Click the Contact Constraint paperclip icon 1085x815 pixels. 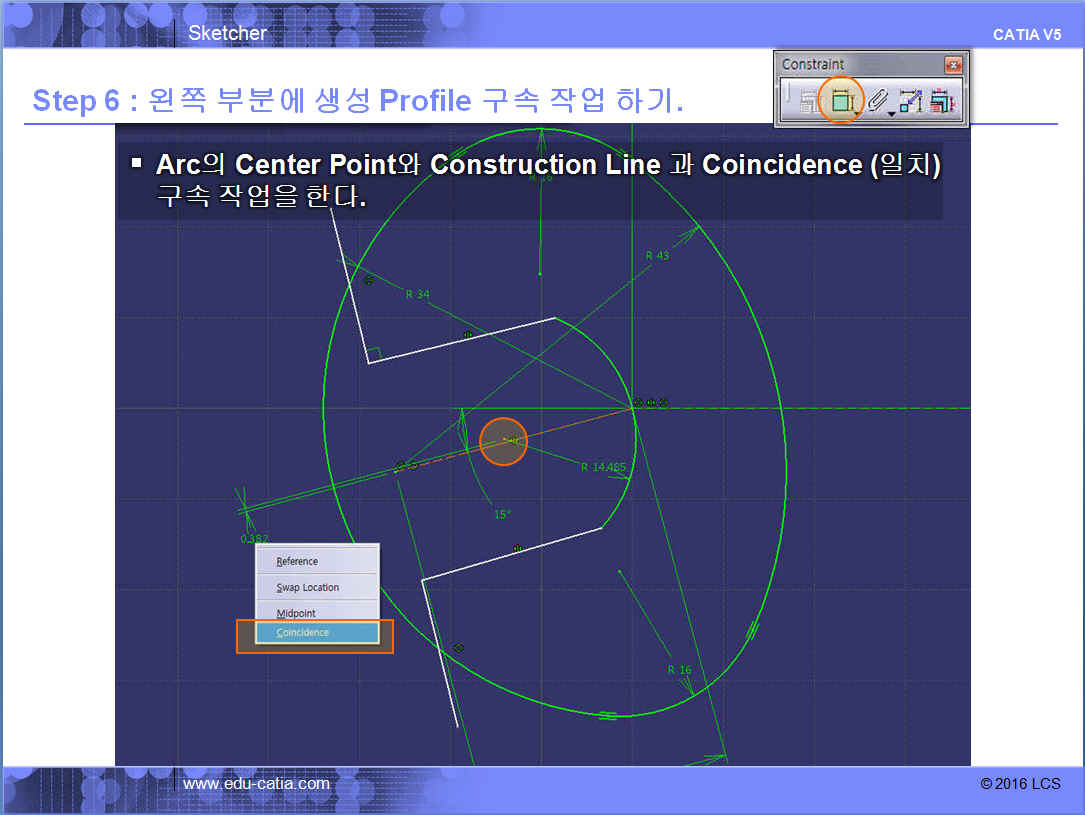877,100
